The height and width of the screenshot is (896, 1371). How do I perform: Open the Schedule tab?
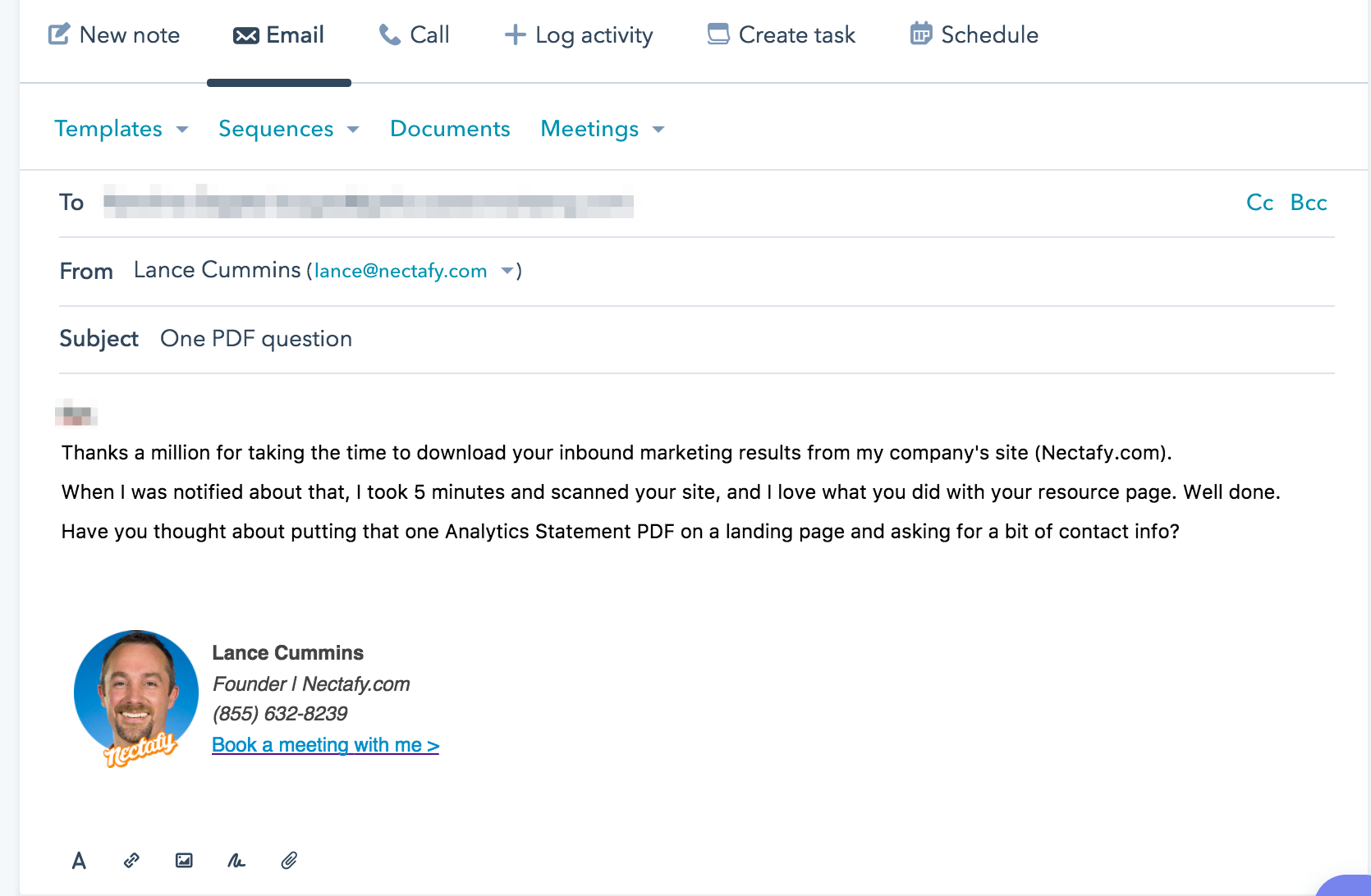click(x=974, y=34)
